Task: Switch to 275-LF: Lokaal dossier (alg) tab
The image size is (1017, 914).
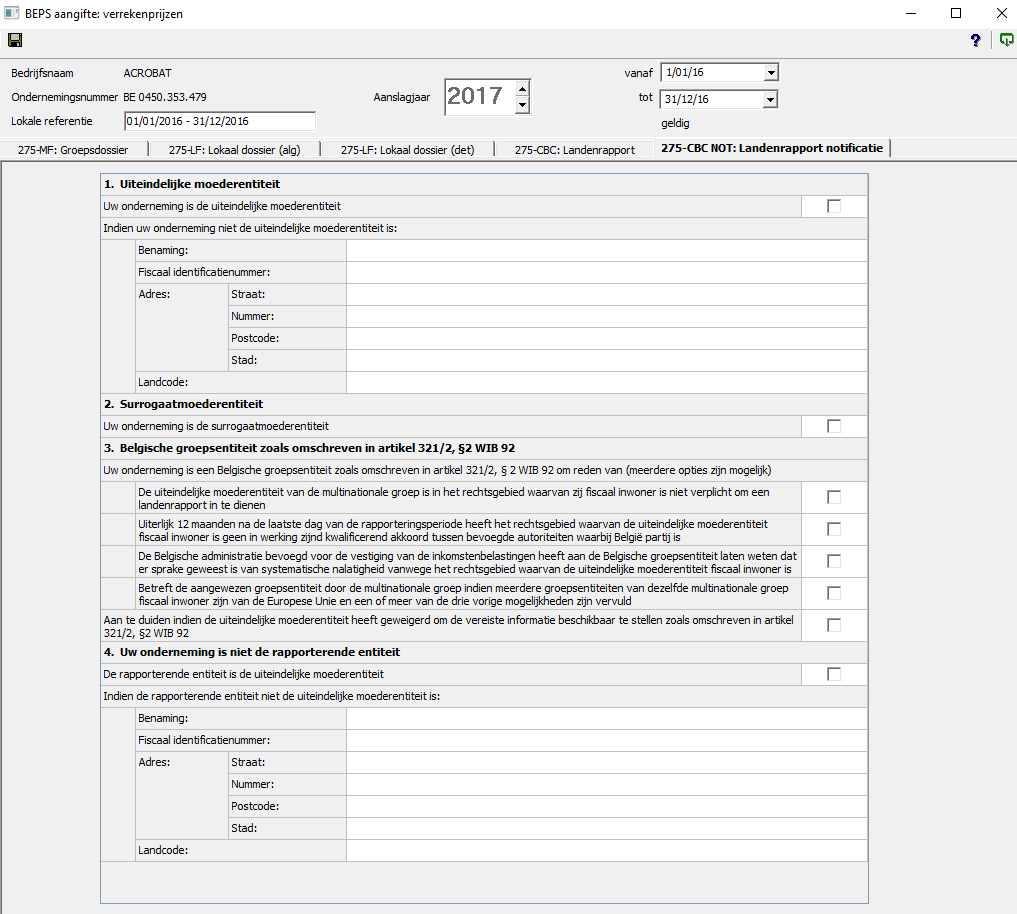Action: [235, 150]
